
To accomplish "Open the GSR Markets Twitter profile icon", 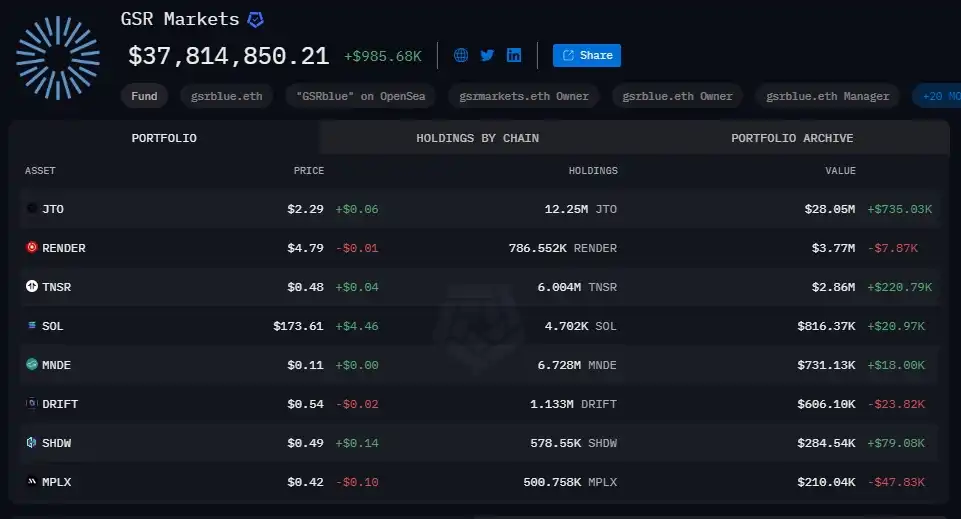I will coord(487,55).
